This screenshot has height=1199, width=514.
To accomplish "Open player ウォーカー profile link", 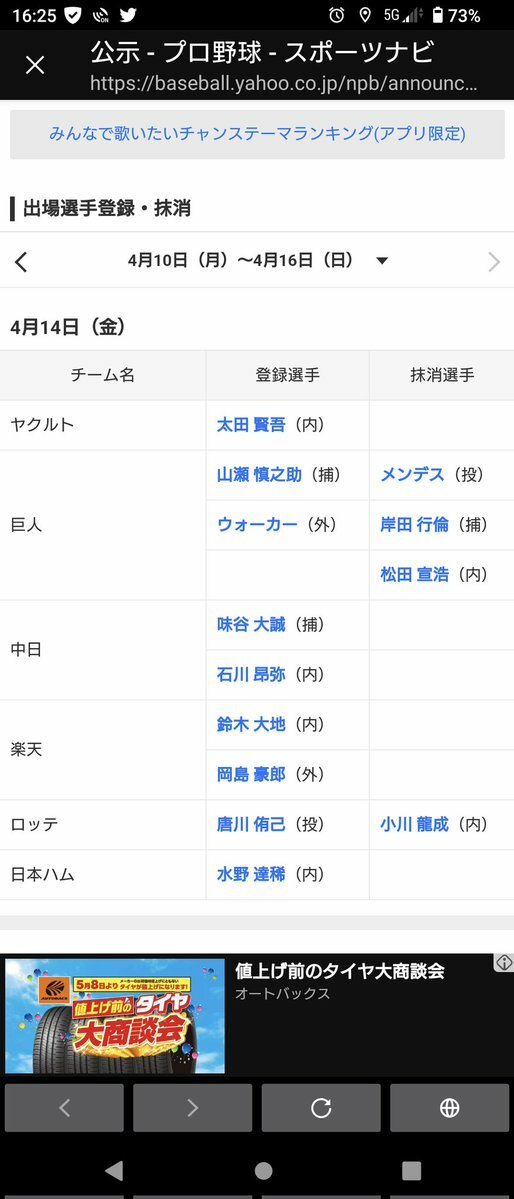I will (257, 525).
